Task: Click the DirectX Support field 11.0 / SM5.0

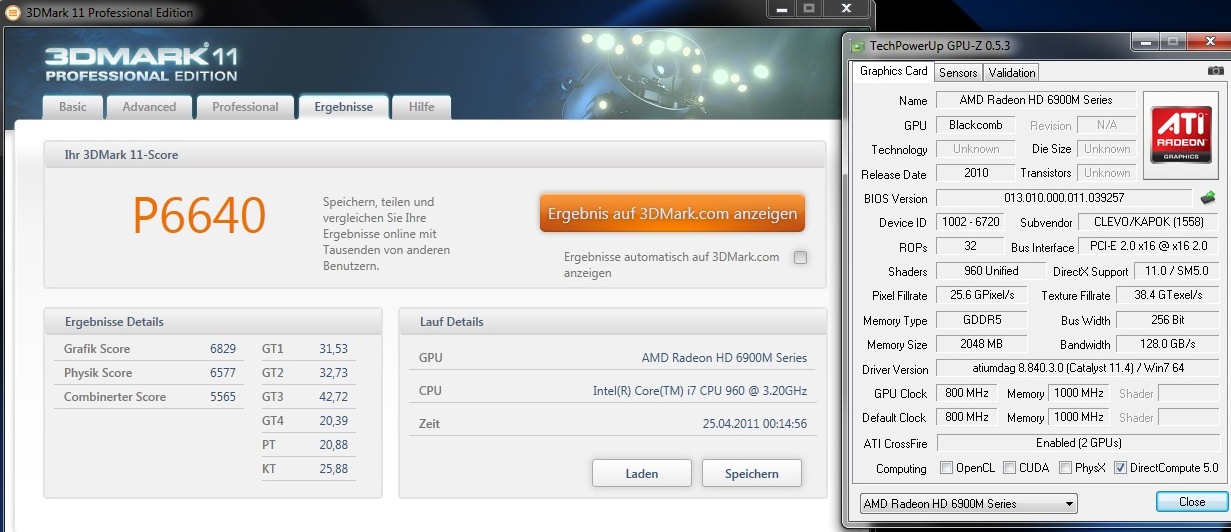Action: (x=1175, y=271)
